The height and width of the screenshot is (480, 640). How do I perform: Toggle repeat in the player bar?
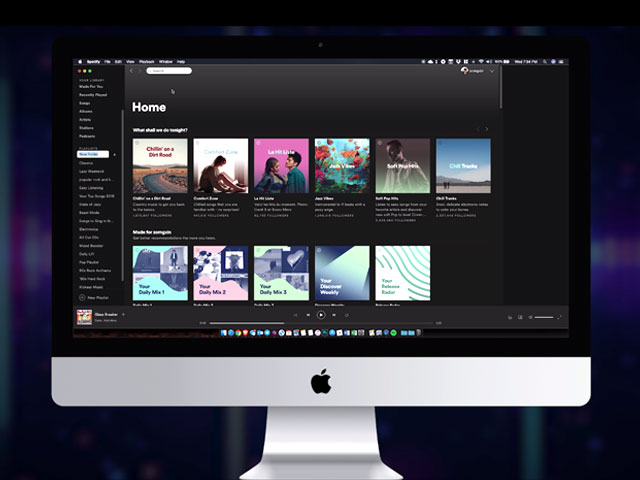click(347, 315)
